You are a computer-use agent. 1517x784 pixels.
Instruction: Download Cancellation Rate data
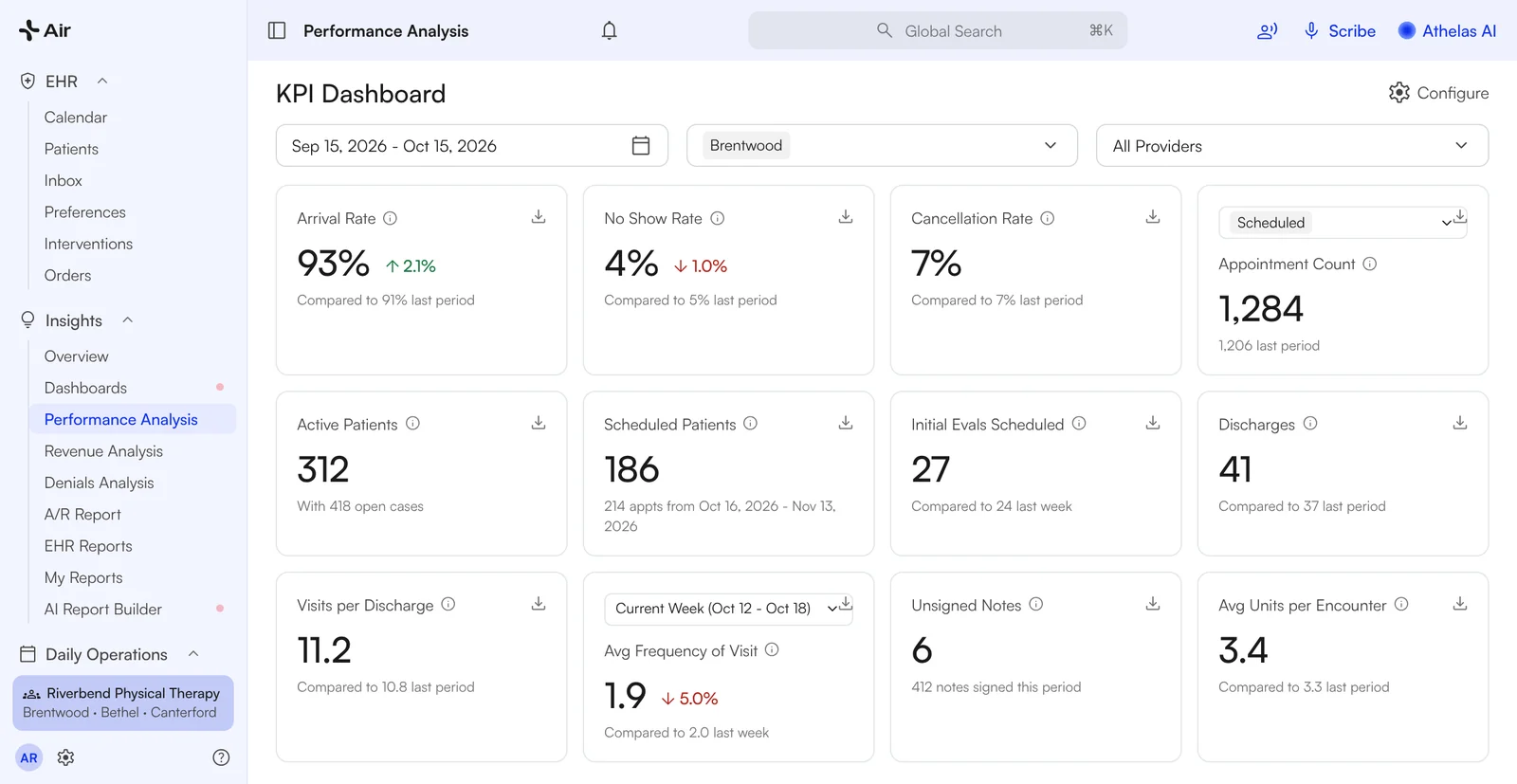tap(1153, 217)
